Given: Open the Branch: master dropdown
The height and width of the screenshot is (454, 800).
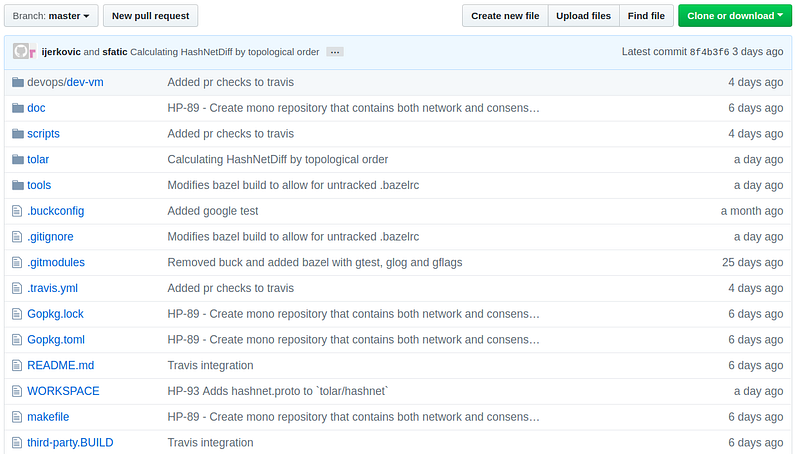Looking at the screenshot, I should pos(51,16).
